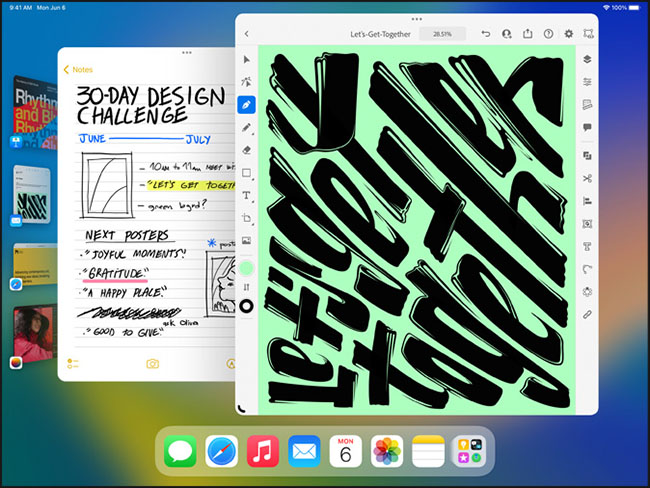Open the App Library folder in dock

click(x=469, y=451)
